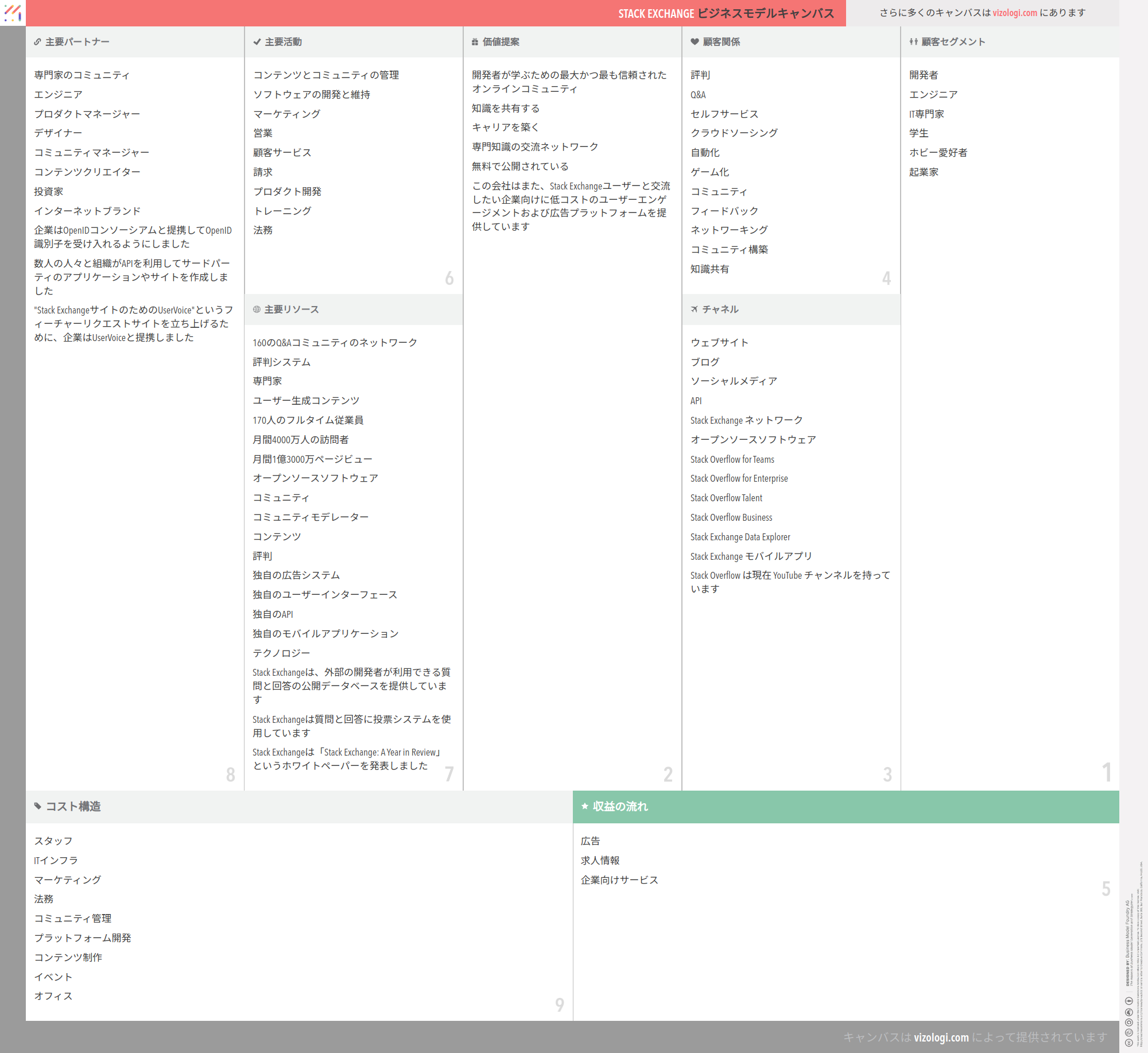Click the checkmark icon beside 主要活動
Image resolution: width=1148 pixels, height=1053 pixels.
(x=257, y=42)
